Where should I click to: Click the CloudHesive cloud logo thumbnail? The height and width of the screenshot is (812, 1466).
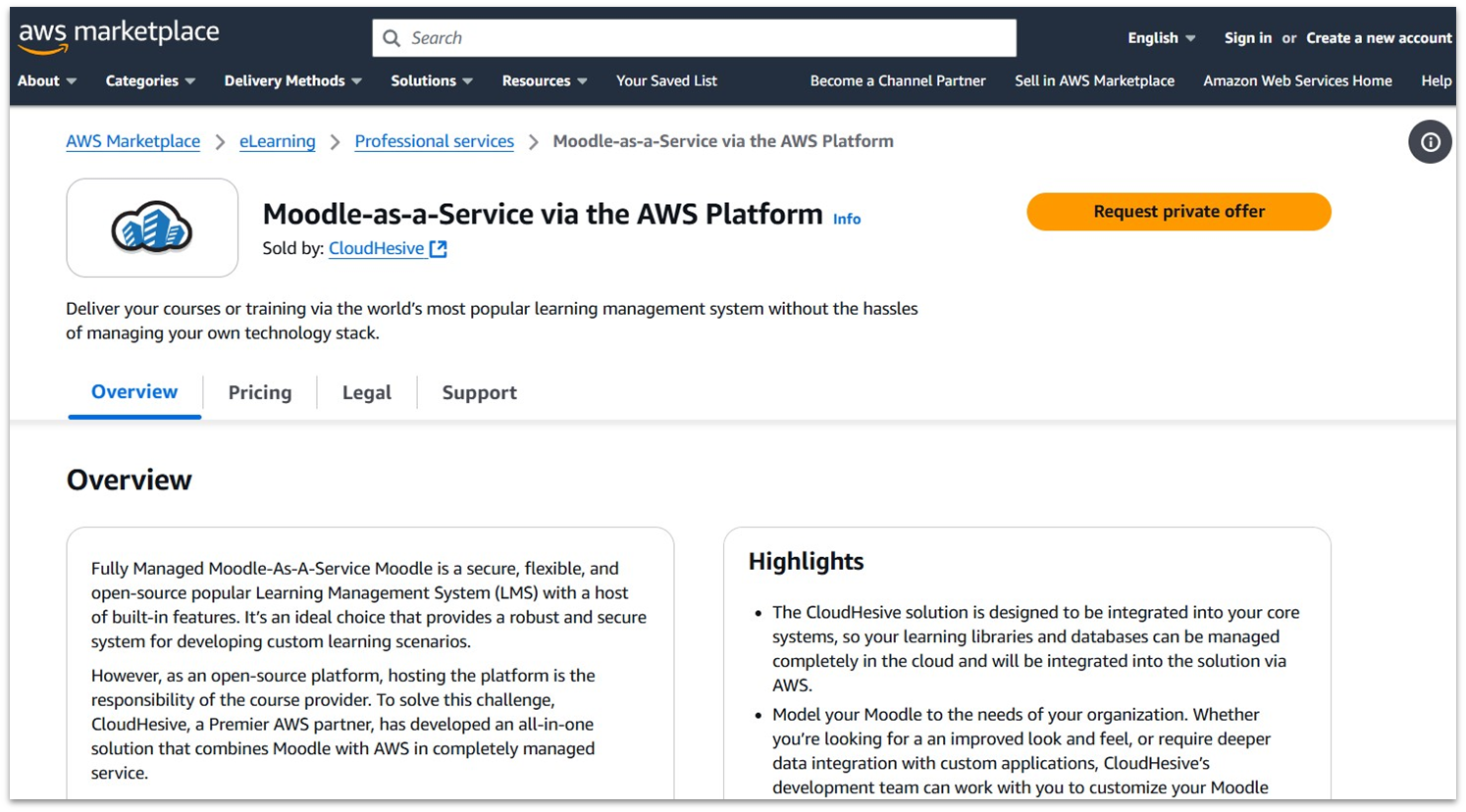click(152, 228)
